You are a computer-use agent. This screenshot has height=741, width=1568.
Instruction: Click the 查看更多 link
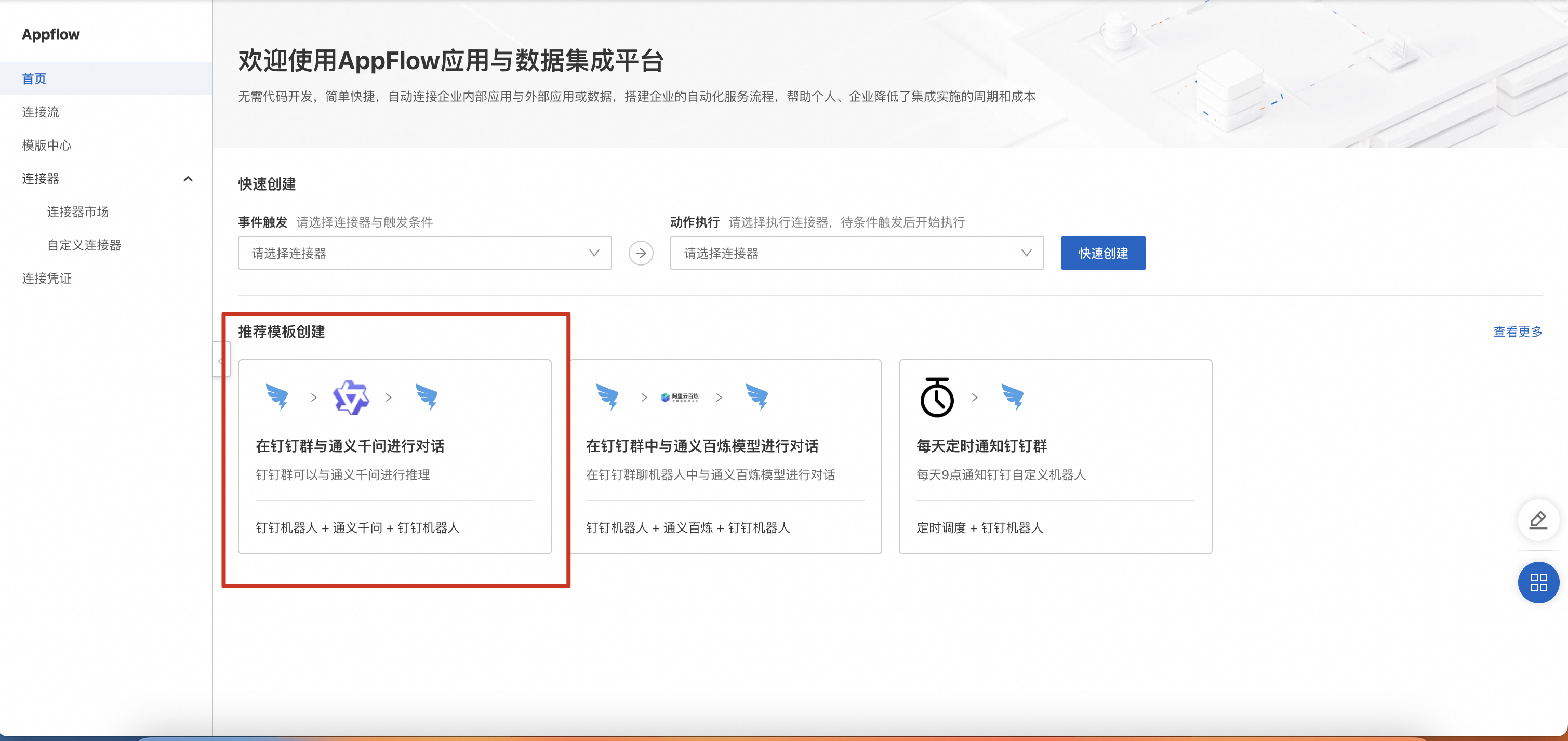pyautogui.click(x=1517, y=332)
